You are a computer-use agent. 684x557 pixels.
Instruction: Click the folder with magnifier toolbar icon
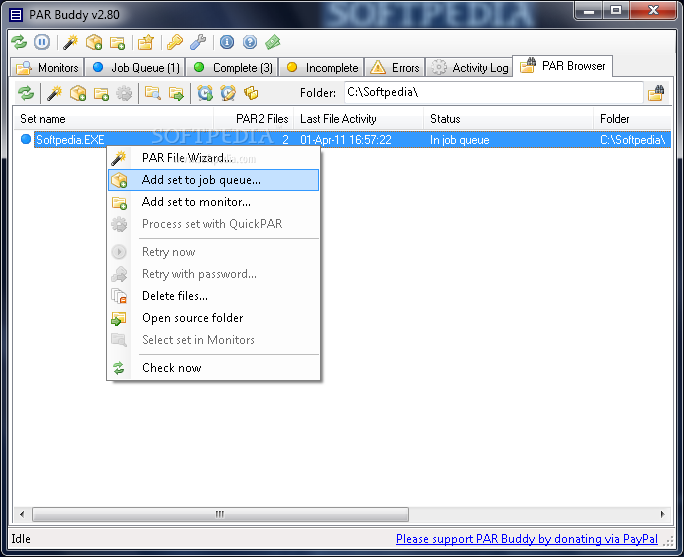153,93
